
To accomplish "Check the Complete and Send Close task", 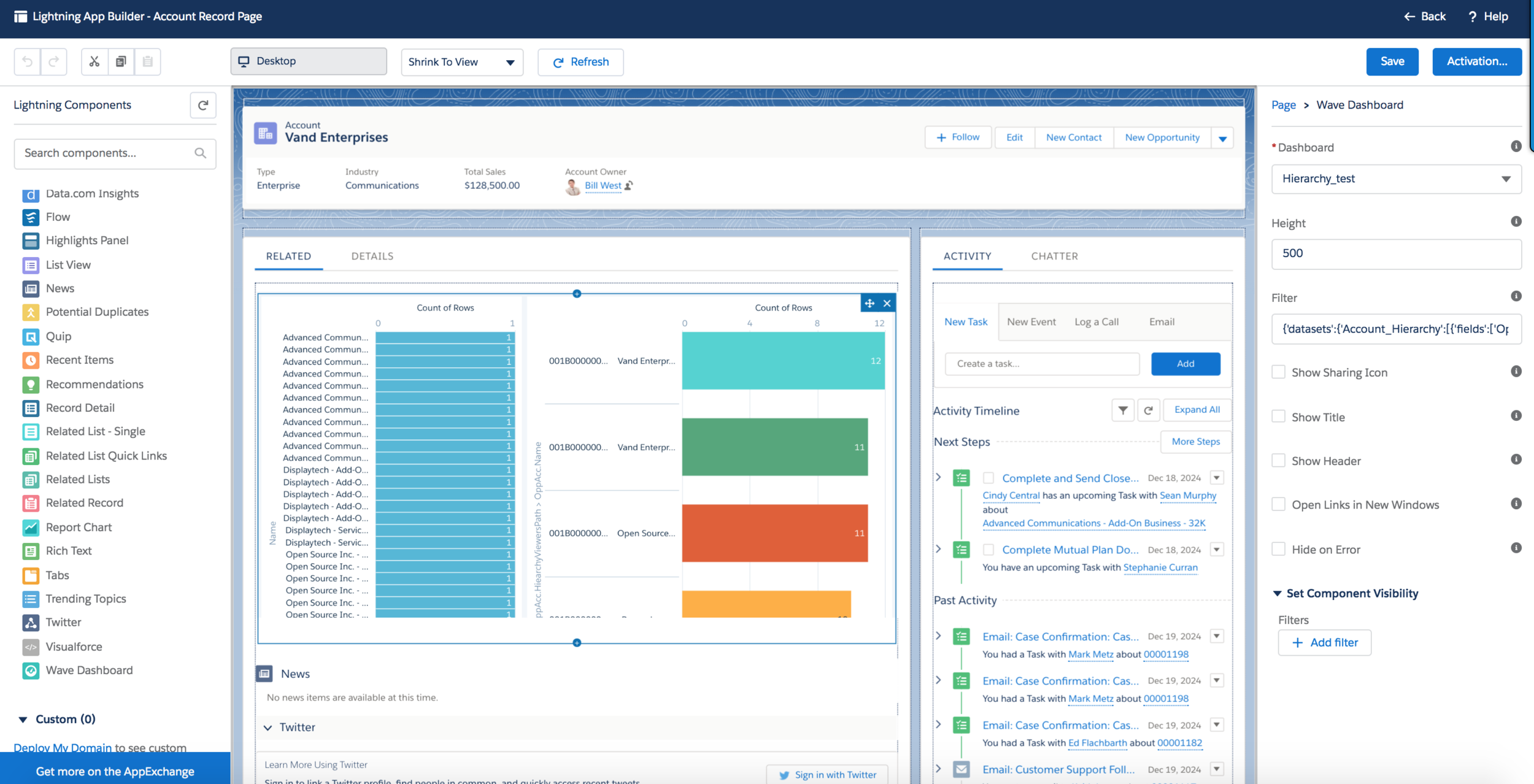I will point(989,478).
